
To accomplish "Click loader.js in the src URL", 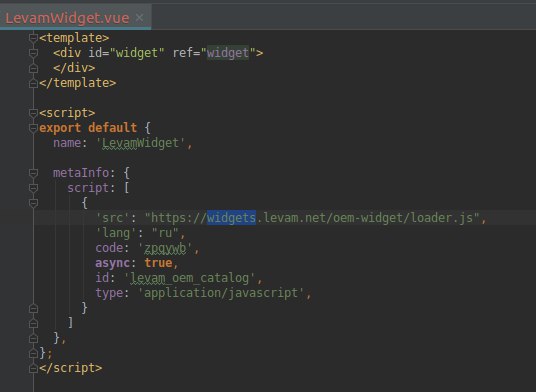I will click(442, 218).
